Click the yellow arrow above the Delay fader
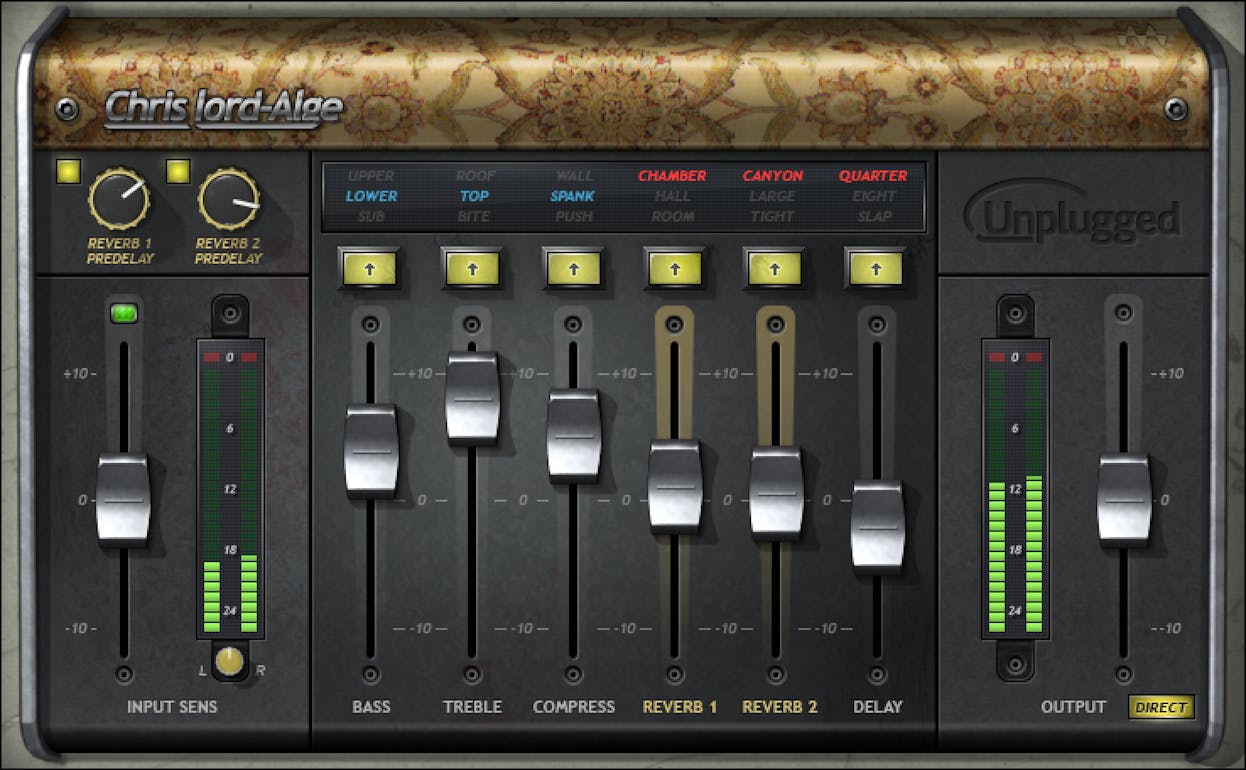This screenshot has height=770, width=1246. point(876,267)
